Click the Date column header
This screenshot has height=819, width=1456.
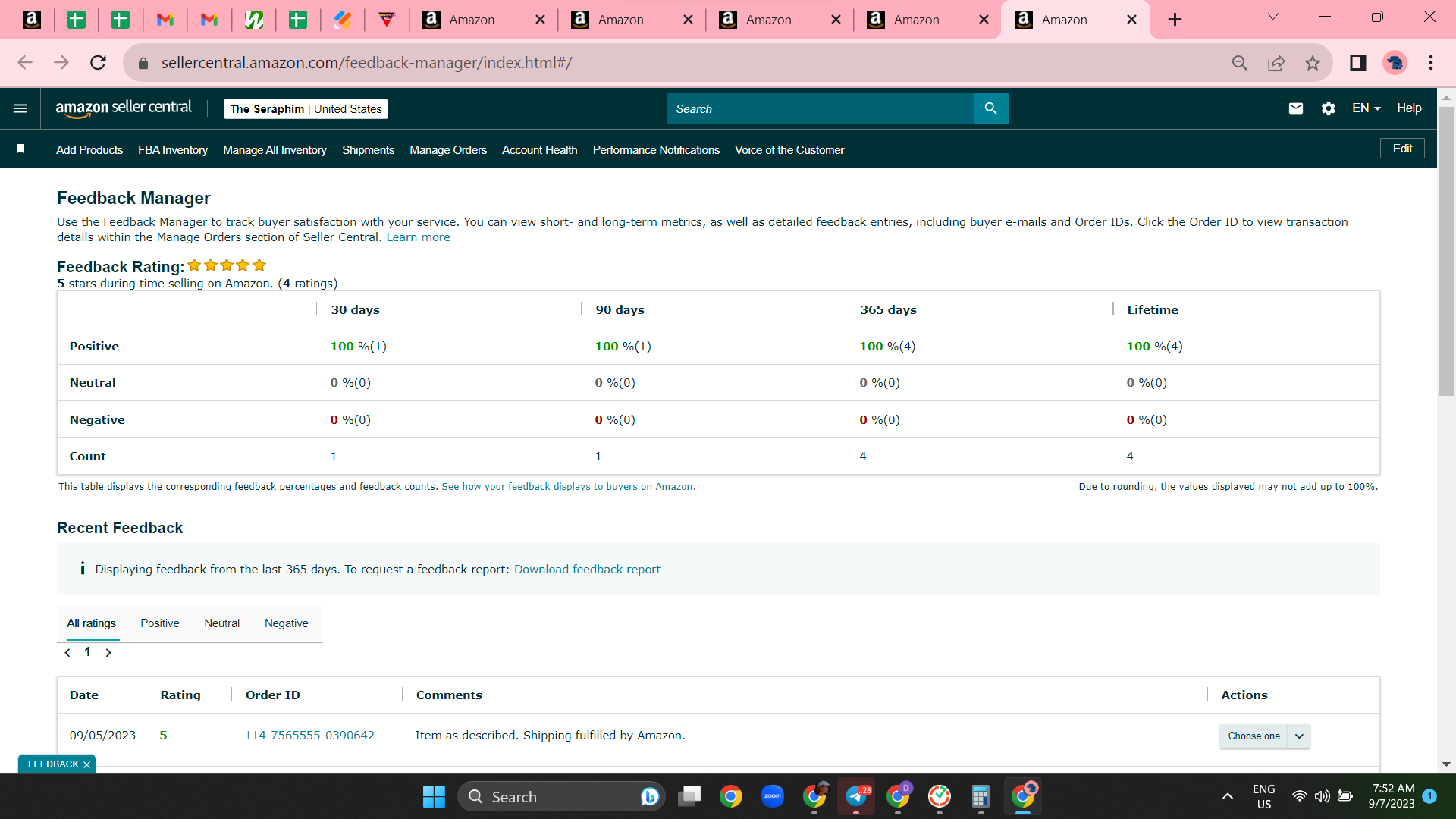(84, 695)
